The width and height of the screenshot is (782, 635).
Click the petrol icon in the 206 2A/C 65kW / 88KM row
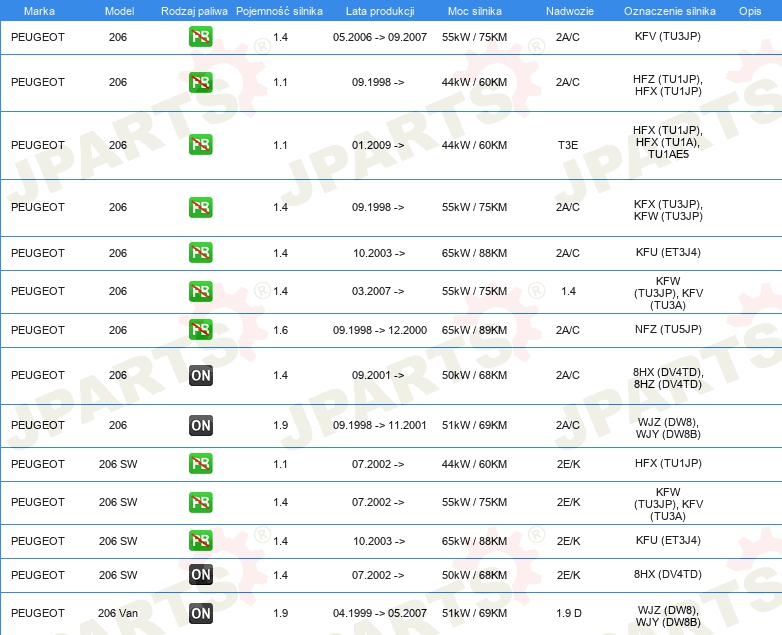click(x=200, y=252)
